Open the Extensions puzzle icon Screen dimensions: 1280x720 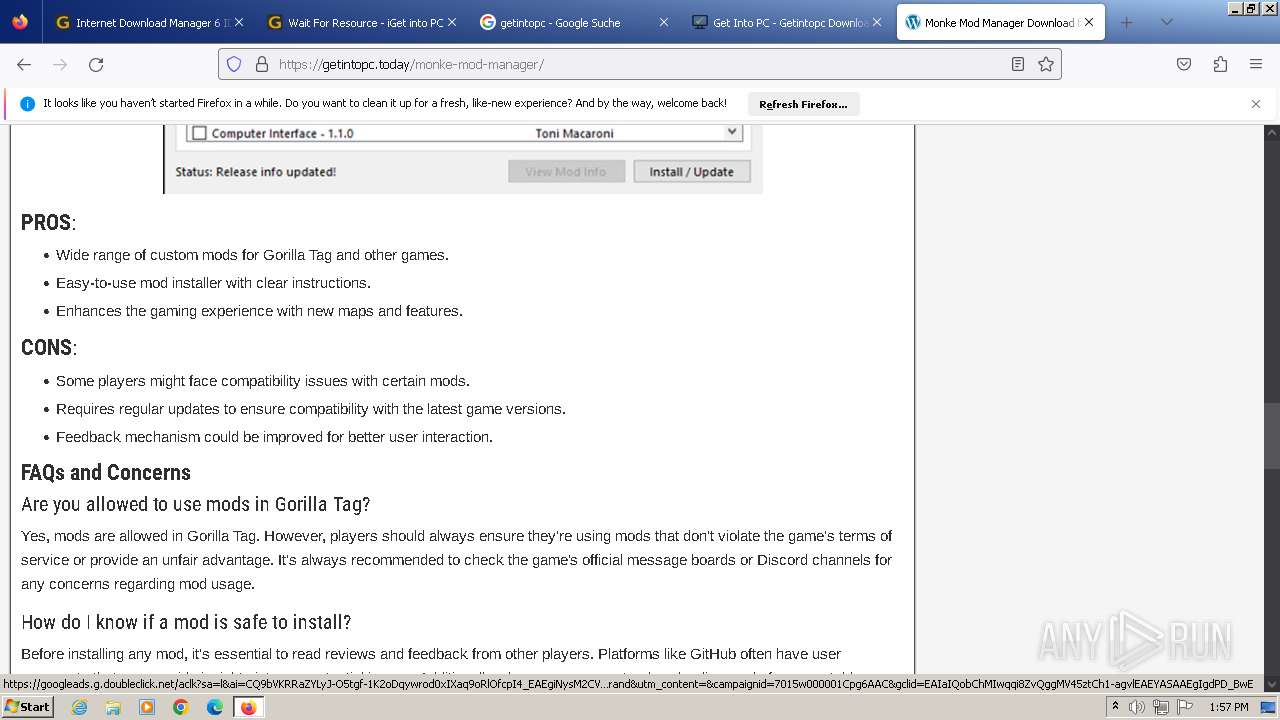[x=1220, y=64]
